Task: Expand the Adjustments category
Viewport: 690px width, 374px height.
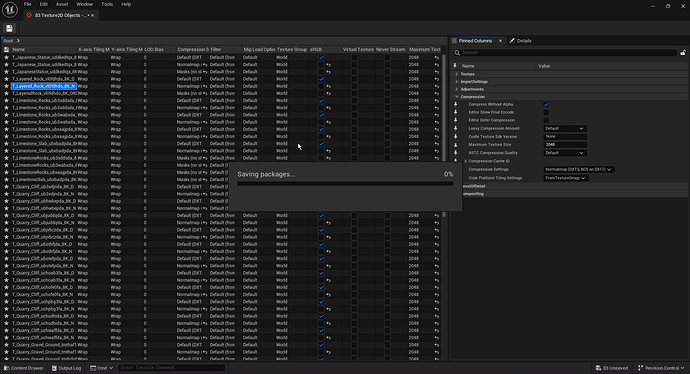Action: [x=457, y=89]
